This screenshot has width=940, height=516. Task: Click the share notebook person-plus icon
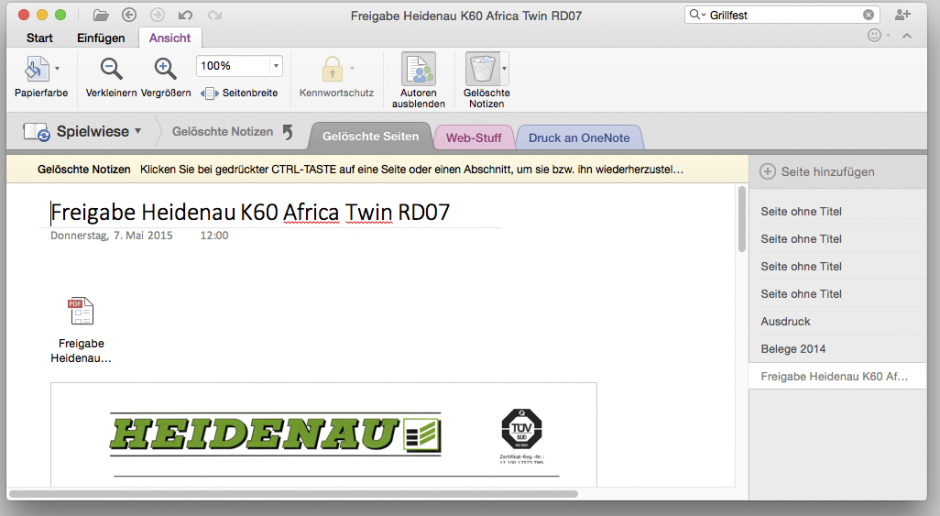[x=902, y=15]
